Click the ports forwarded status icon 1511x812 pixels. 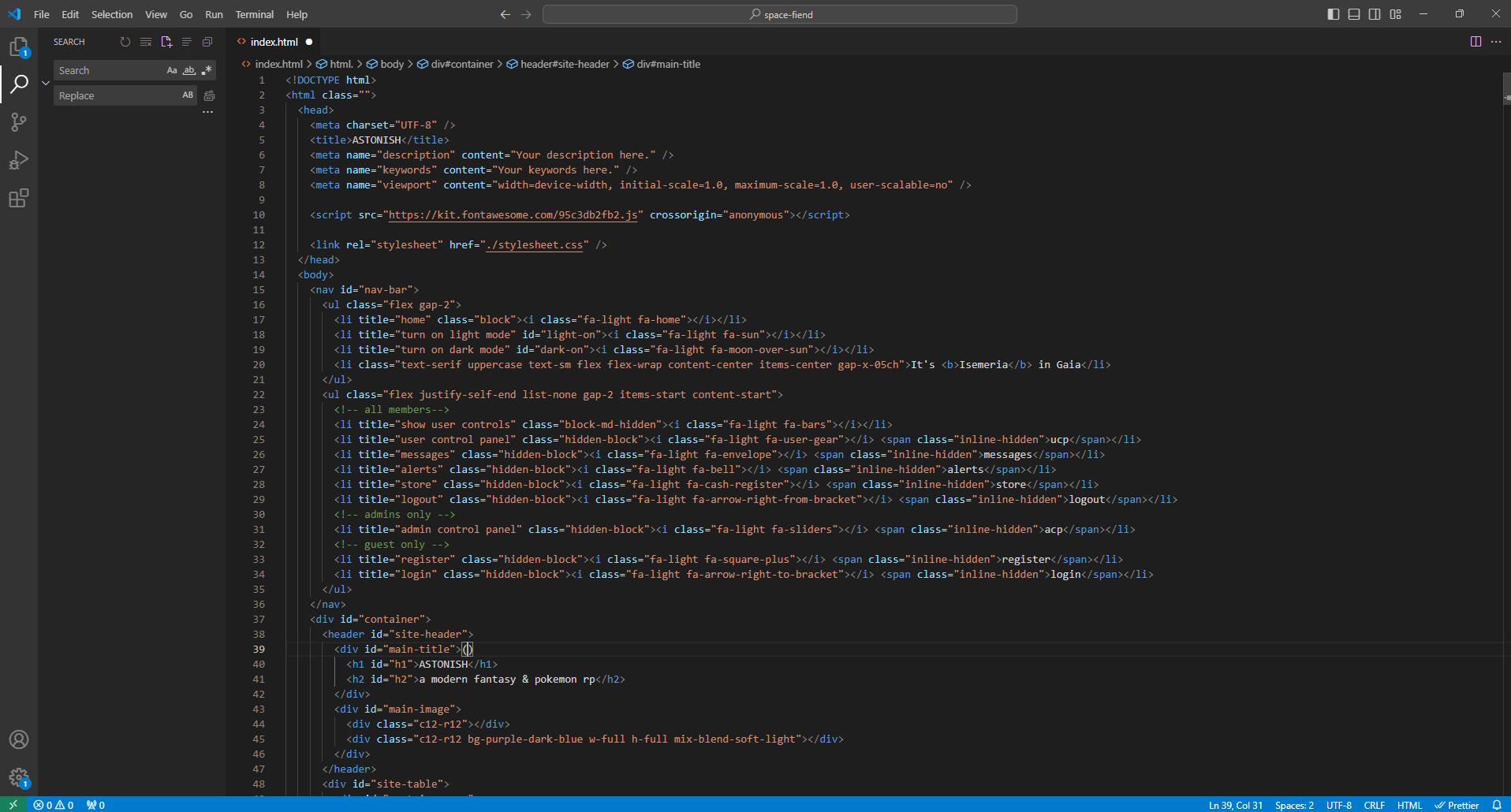[x=95, y=805]
